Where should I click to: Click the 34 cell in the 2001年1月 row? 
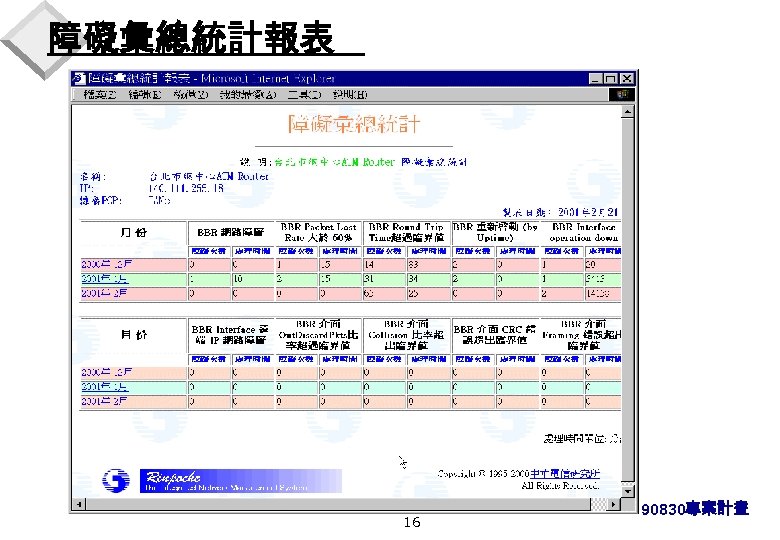(428, 279)
